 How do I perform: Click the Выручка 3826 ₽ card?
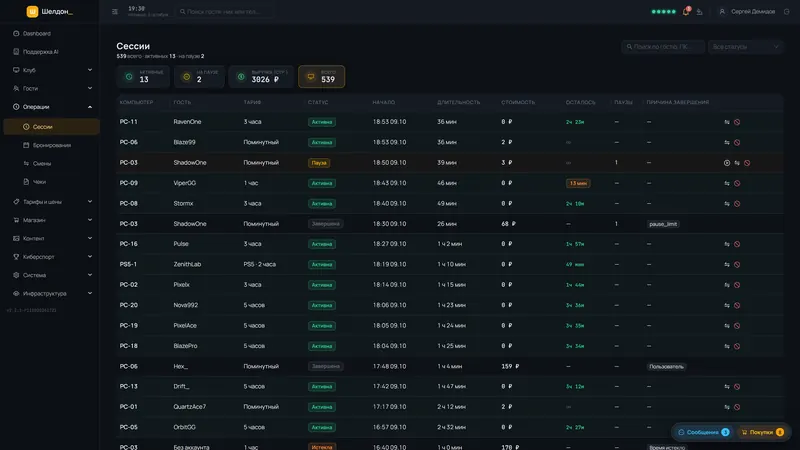click(x=261, y=77)
